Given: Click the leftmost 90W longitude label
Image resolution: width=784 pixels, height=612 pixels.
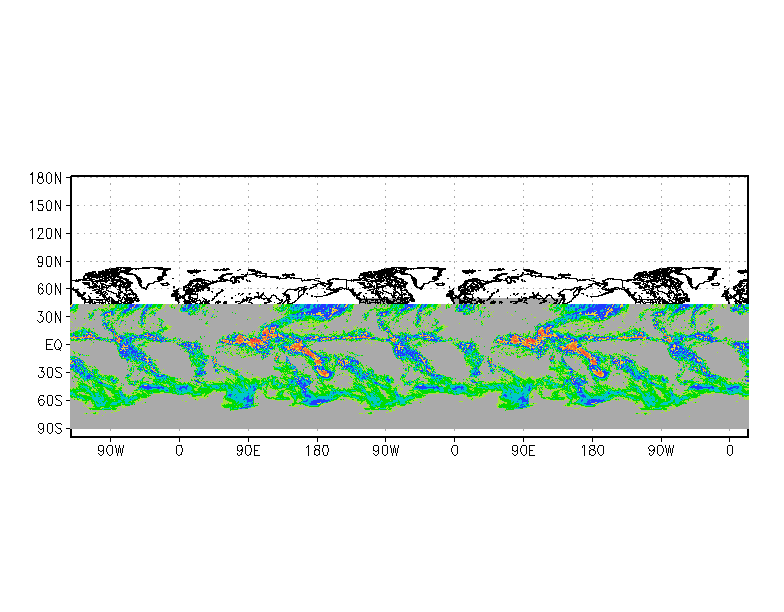Looking at the screenshot, I should pos(110,451).
